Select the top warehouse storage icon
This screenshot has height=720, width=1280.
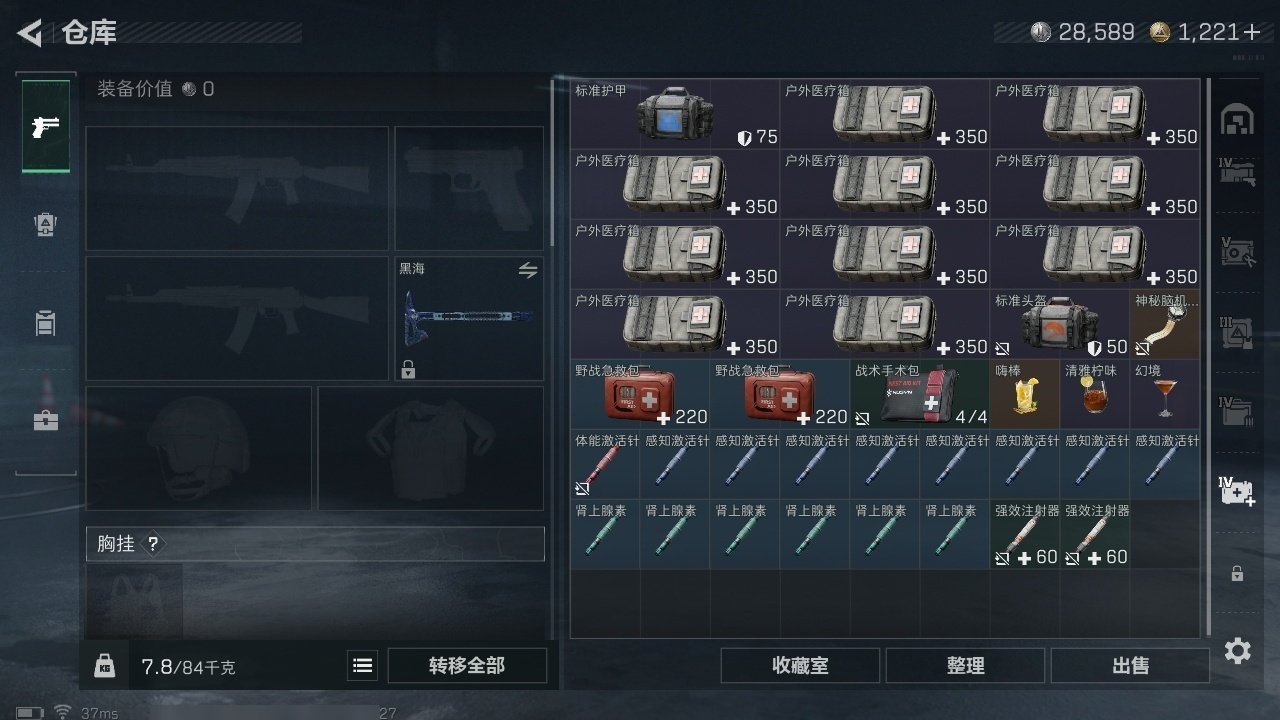pyautogui.click(x=1237, y=120)
